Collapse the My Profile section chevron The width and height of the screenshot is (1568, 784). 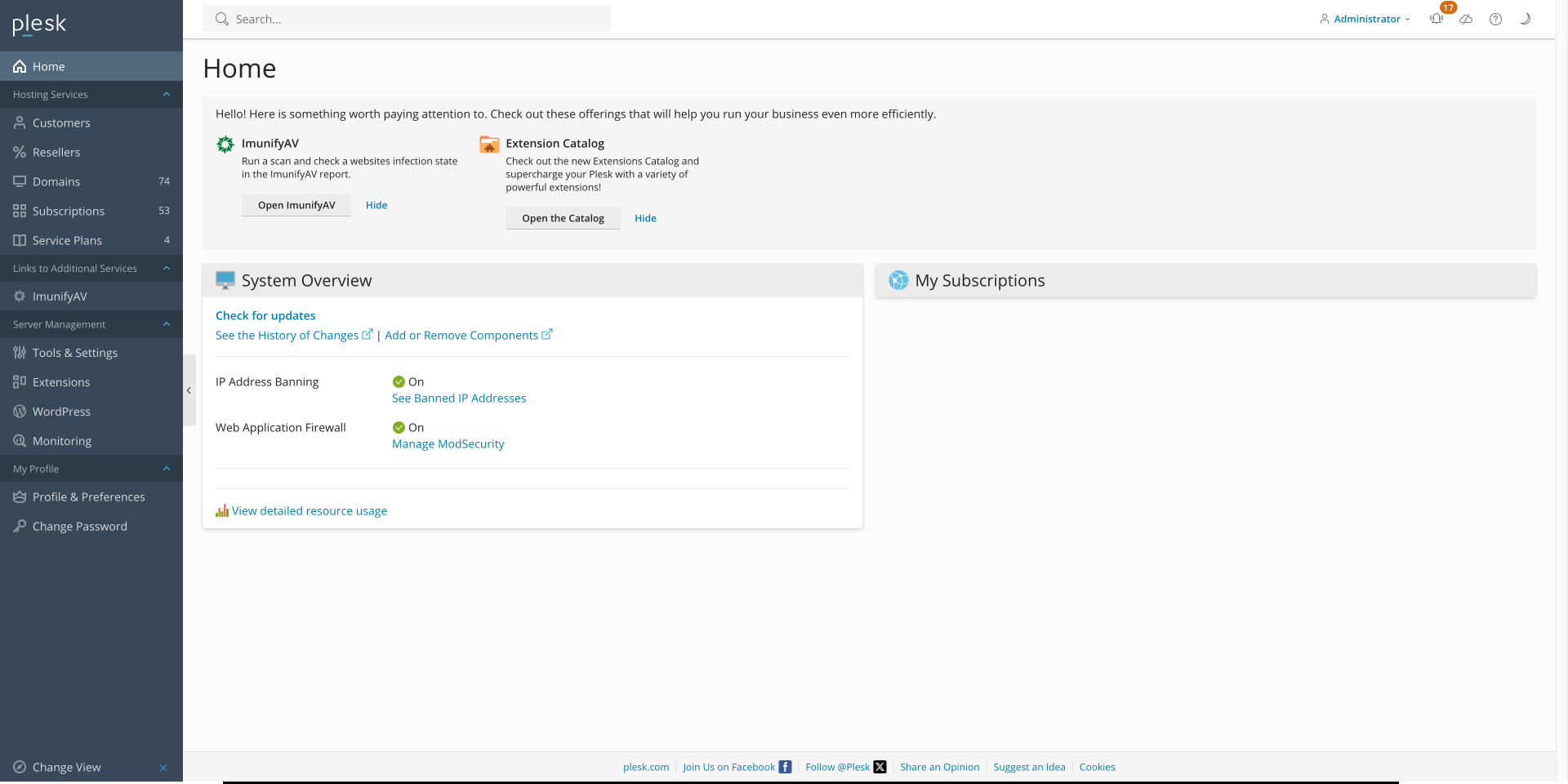click(x=167, y=468)
